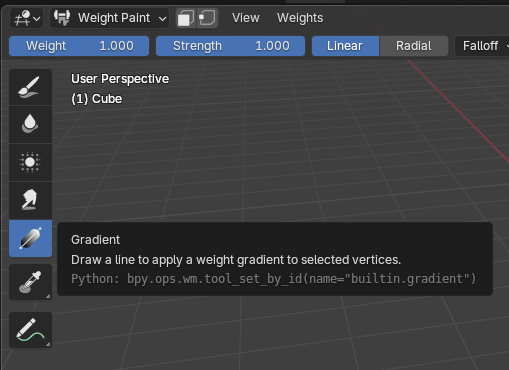Open the Weight Paint mode dropdown
Screen dimensions: 509x370
tap(109, 18)
